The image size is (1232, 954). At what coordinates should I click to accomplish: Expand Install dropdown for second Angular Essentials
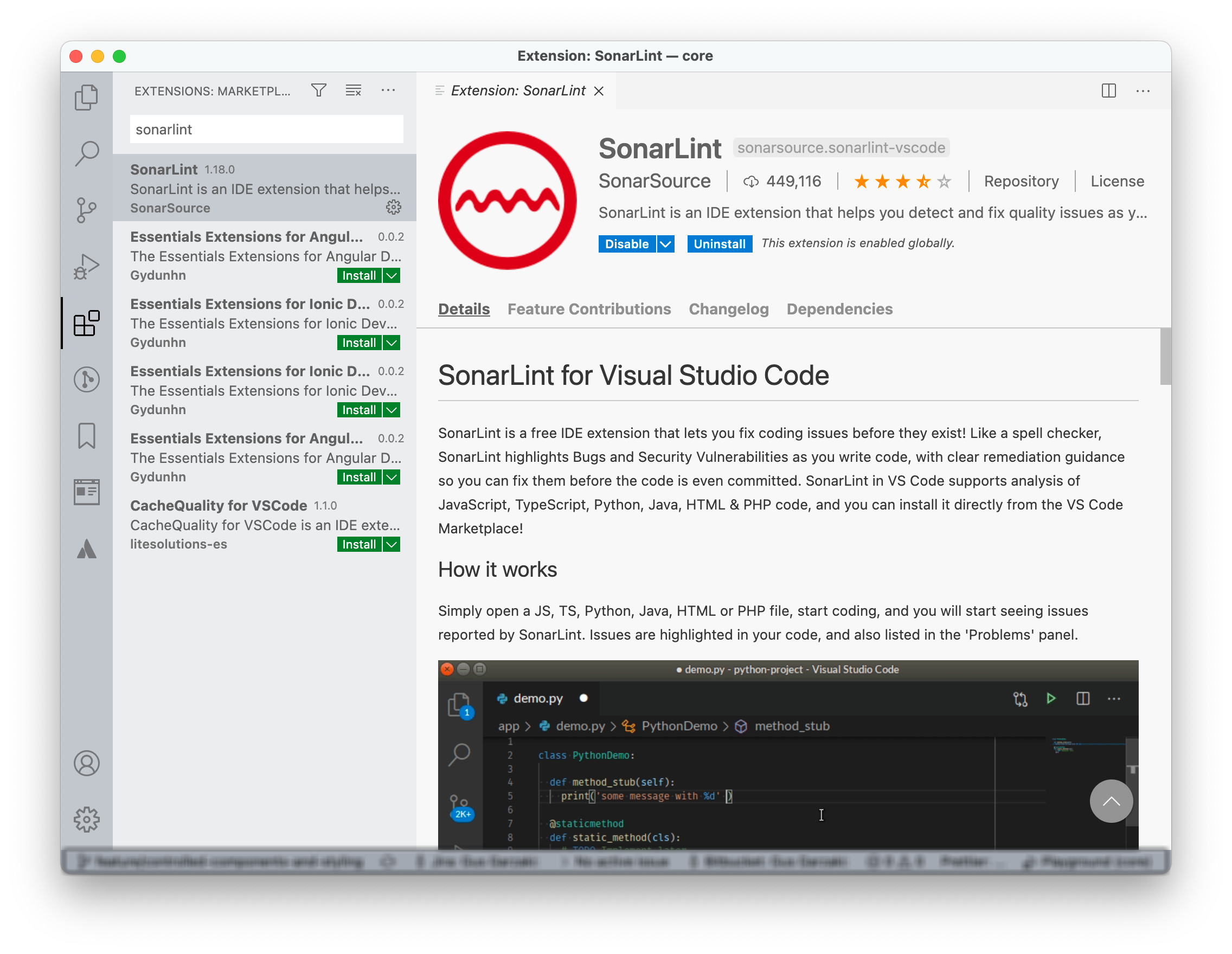click(x=392, y=477)
